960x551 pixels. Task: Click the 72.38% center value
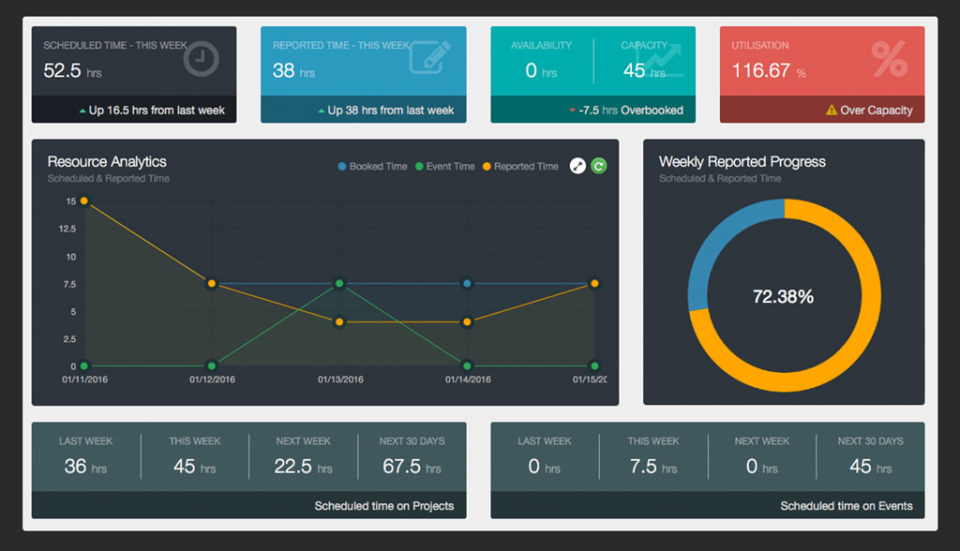coord(783,297)
